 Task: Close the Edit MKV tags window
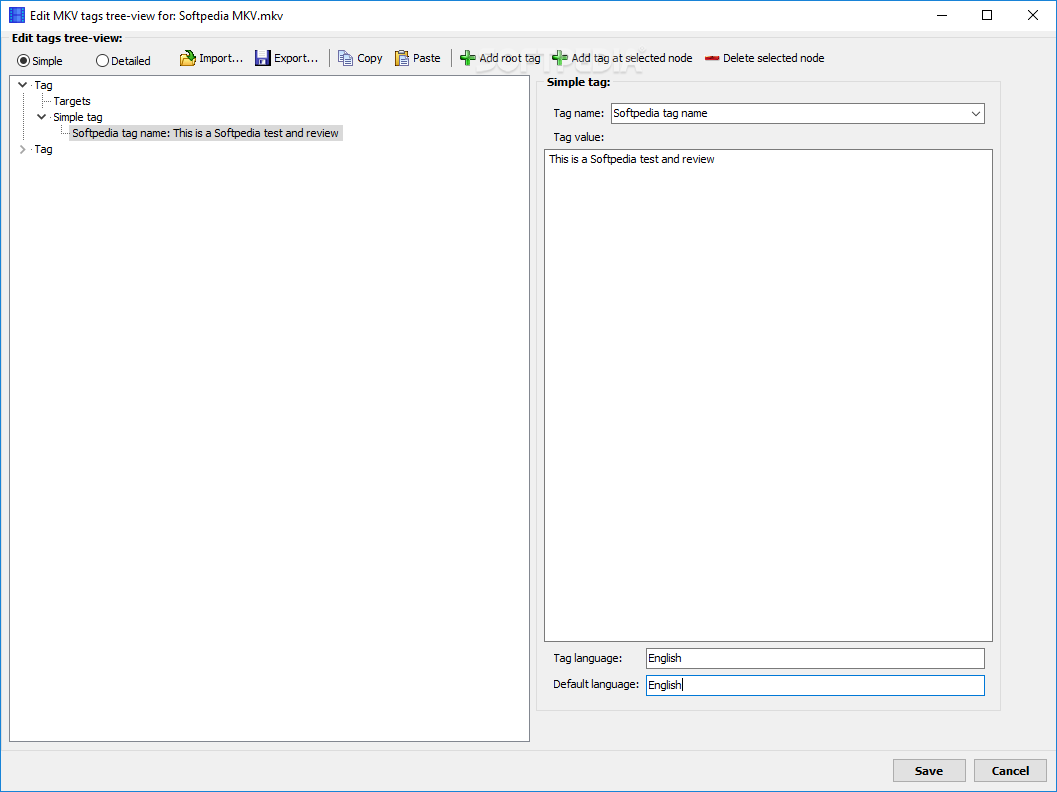[1032, 15]
